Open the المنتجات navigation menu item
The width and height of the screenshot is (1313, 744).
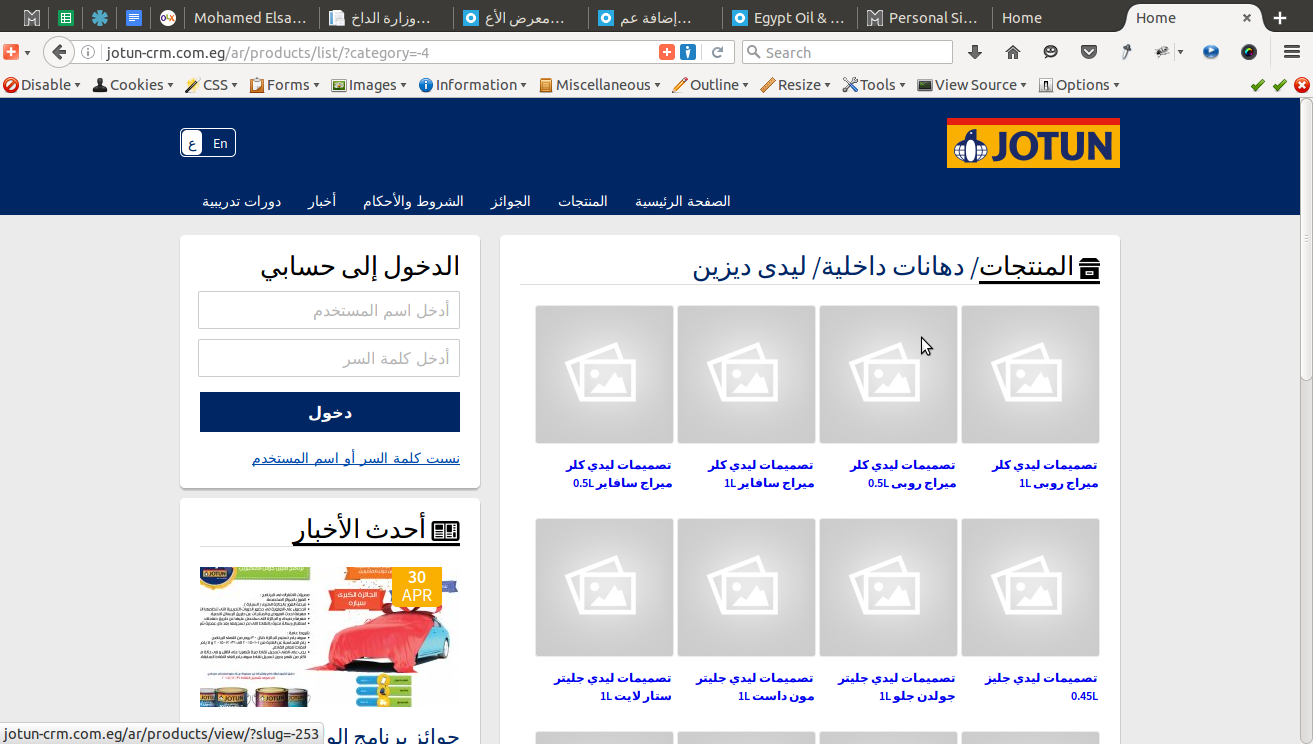tap(582, 201)
